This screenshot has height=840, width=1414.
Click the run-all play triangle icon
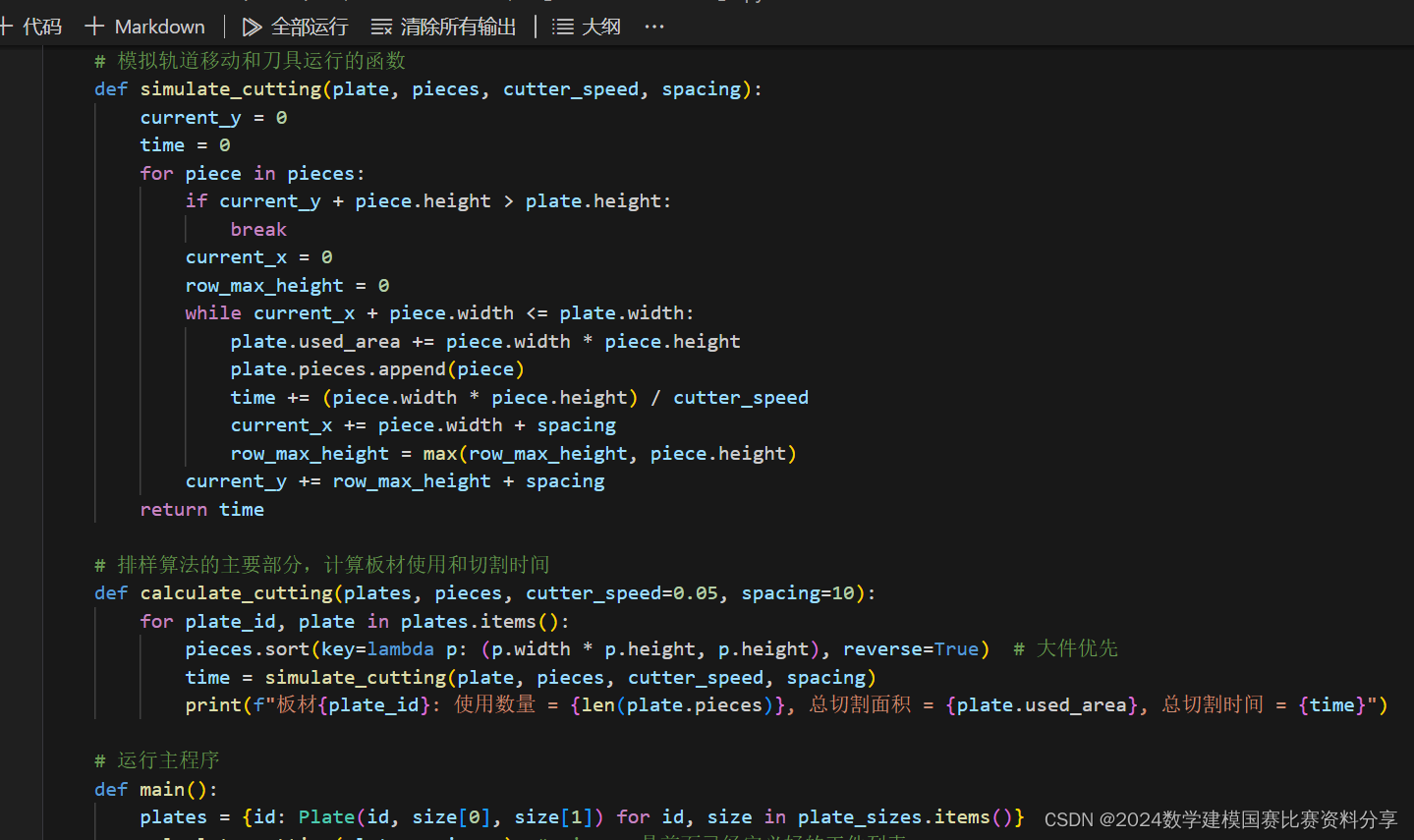click(252, 27)
